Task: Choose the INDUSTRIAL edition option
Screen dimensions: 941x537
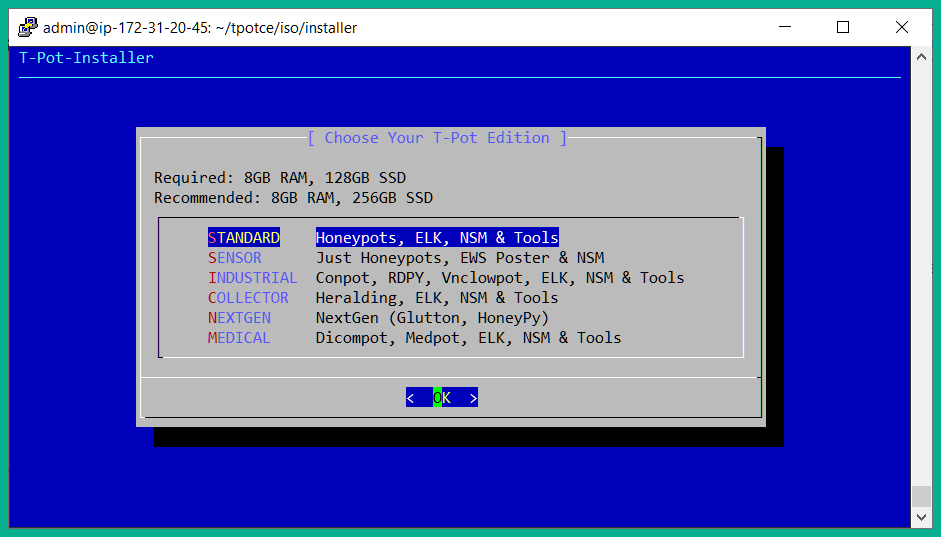Action: [x=253, y=278]
